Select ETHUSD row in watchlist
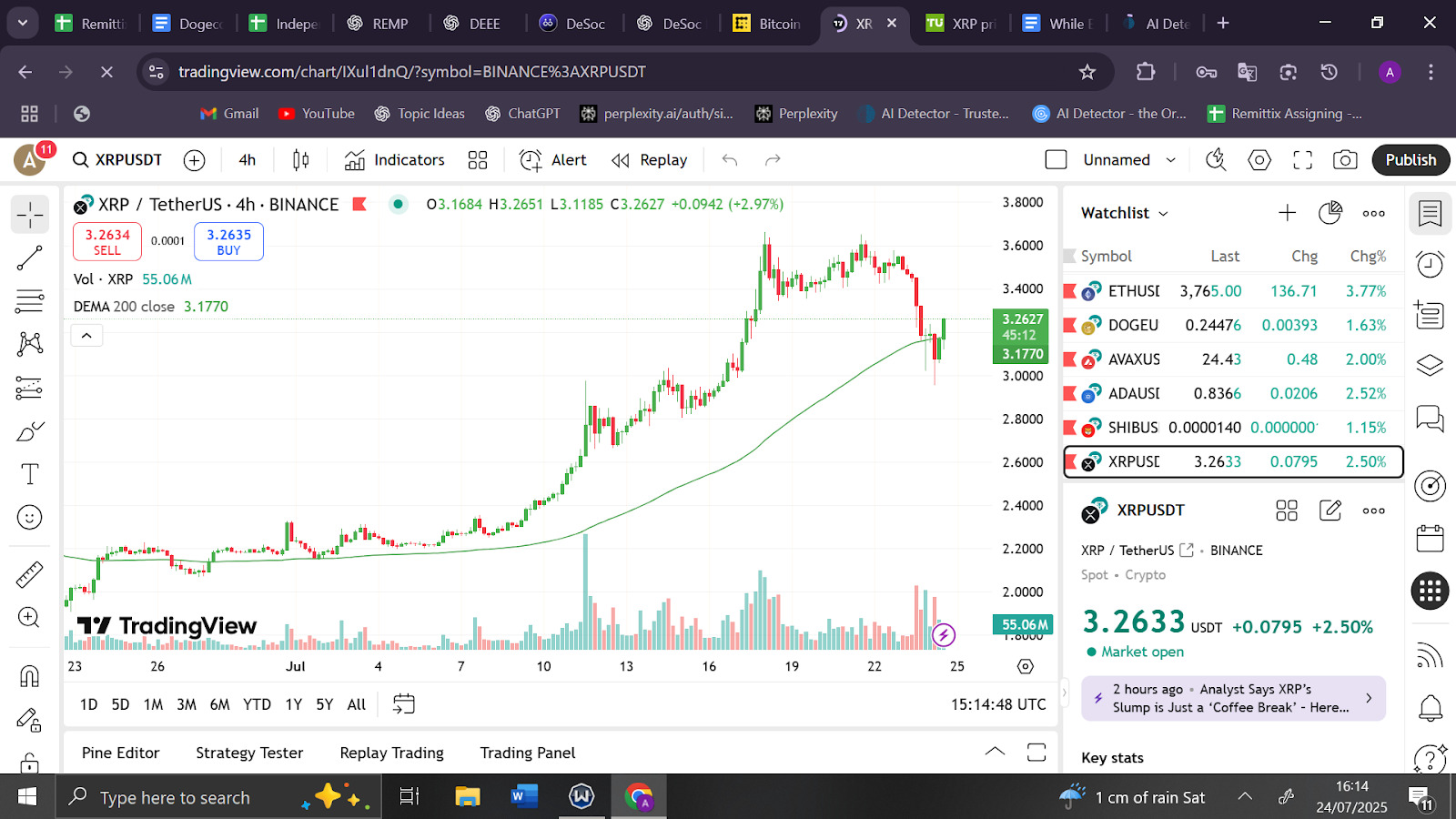This screenshot has width=1456, height=819. [x=1233, y=291]
